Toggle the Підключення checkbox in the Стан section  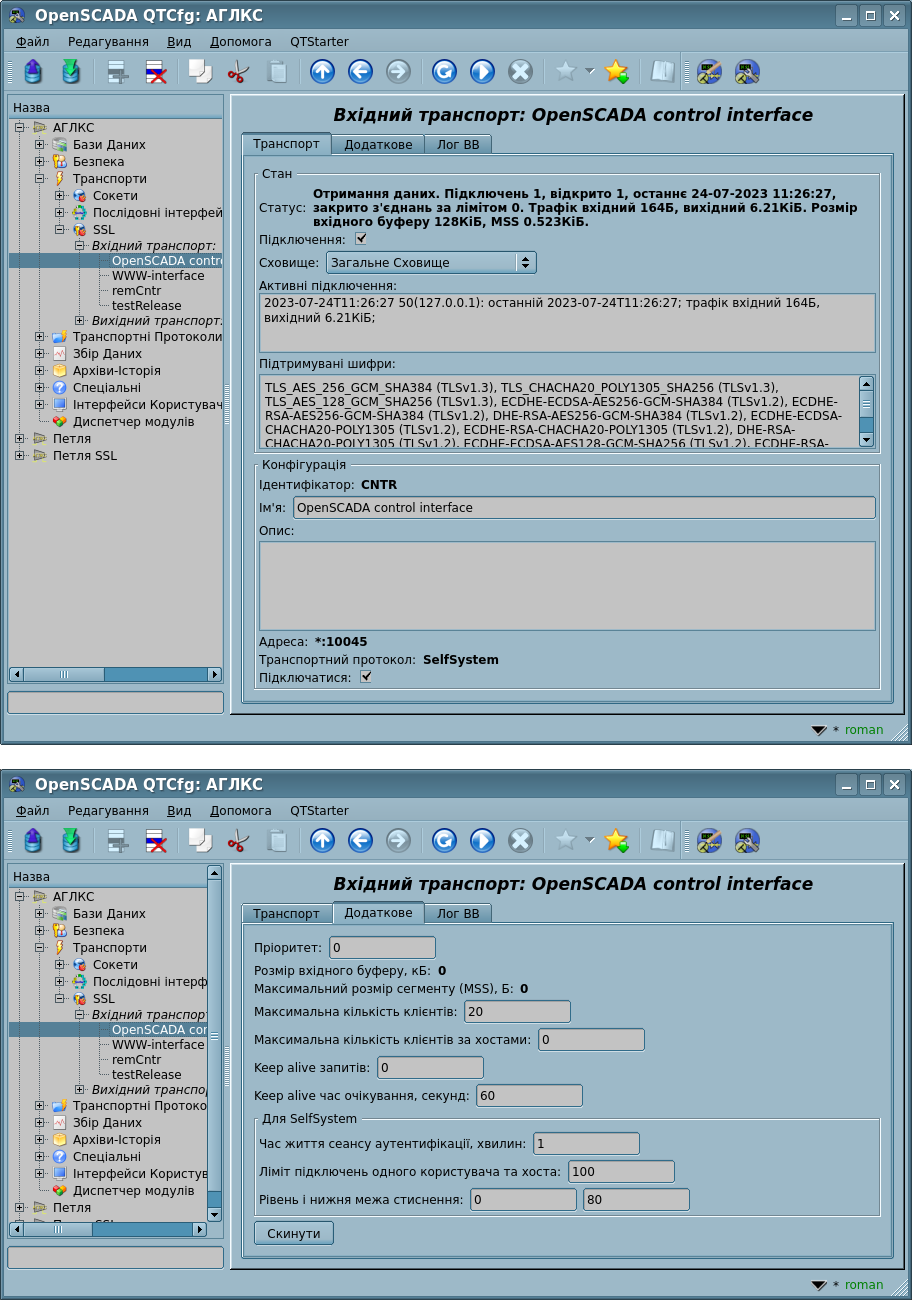(x=361, y=239)
